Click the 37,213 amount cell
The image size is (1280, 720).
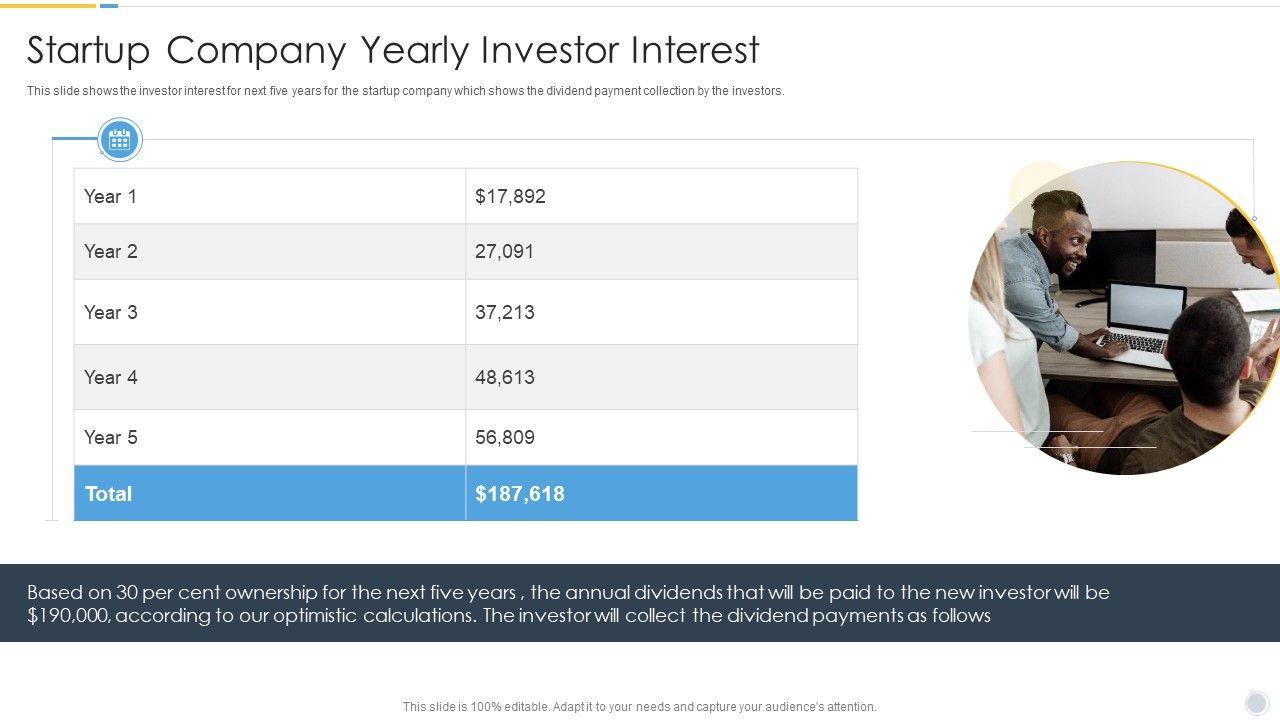pyautogui.click(x=661, y=312)
